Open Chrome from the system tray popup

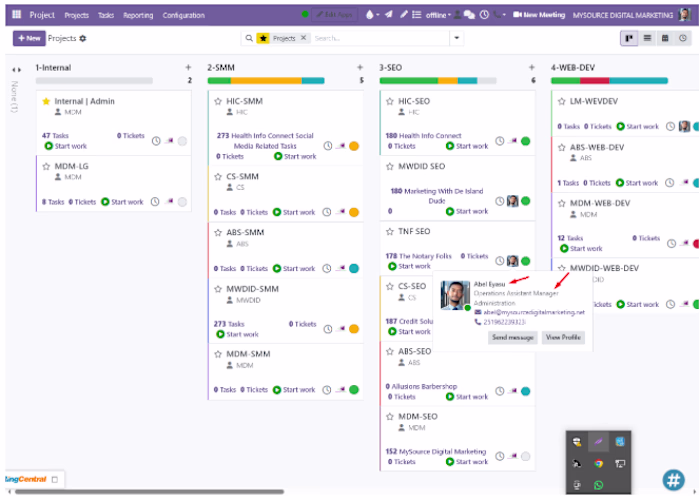(x=598, y=463)
